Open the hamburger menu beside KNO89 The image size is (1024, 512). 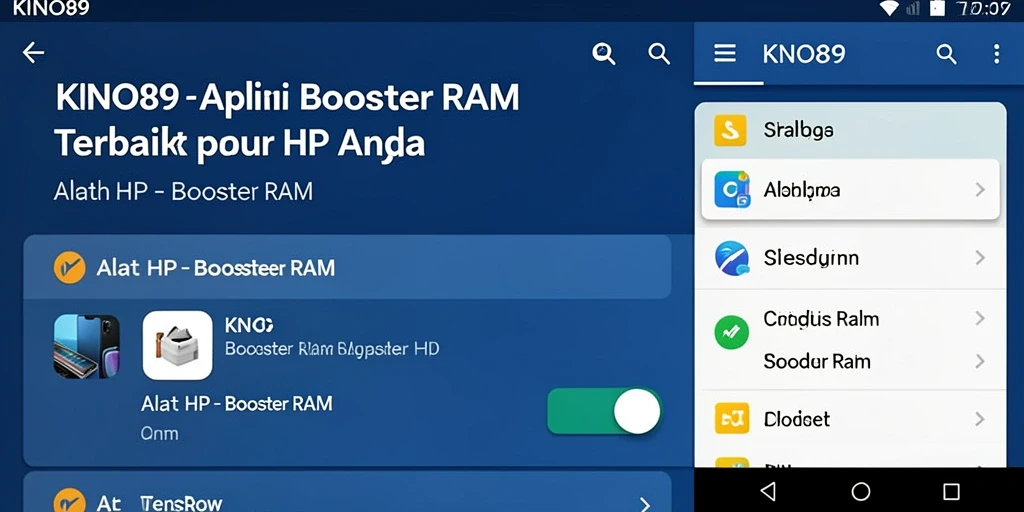[x=725, y=54]
